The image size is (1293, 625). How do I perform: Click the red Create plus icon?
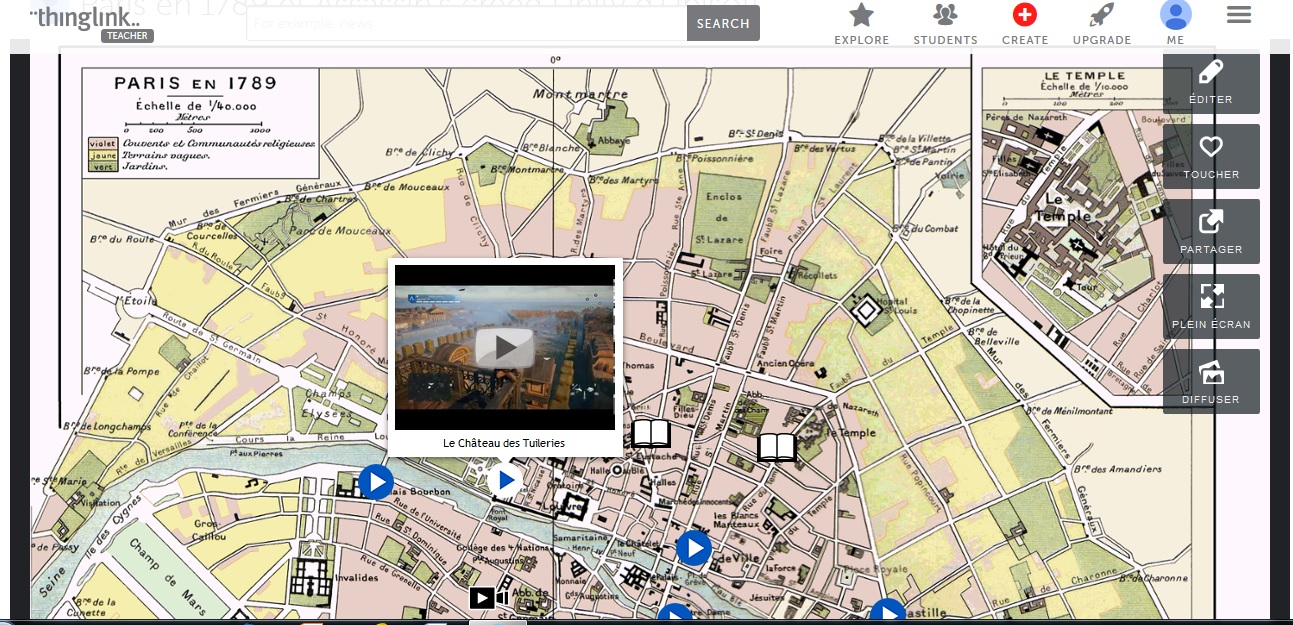[1024, 16]
